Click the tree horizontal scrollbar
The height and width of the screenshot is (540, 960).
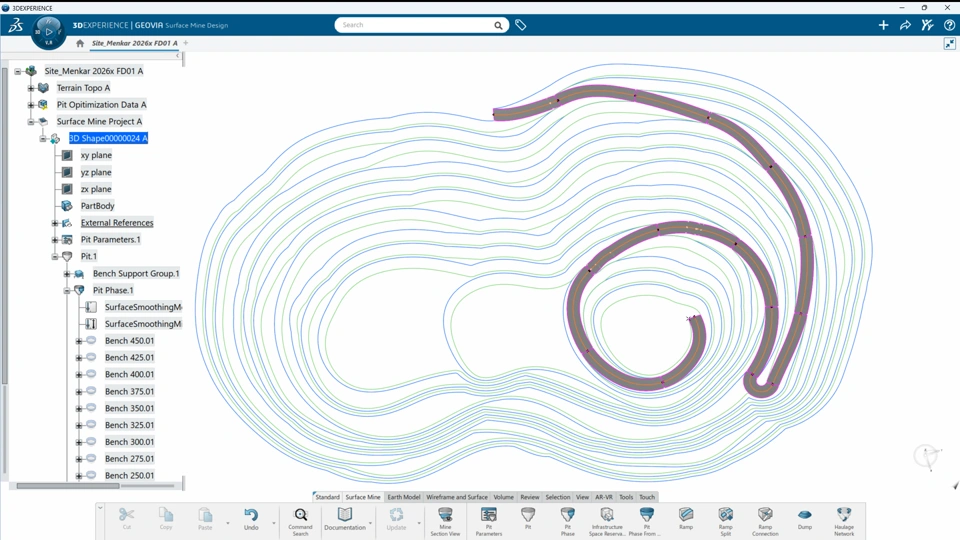coord(67,486)
